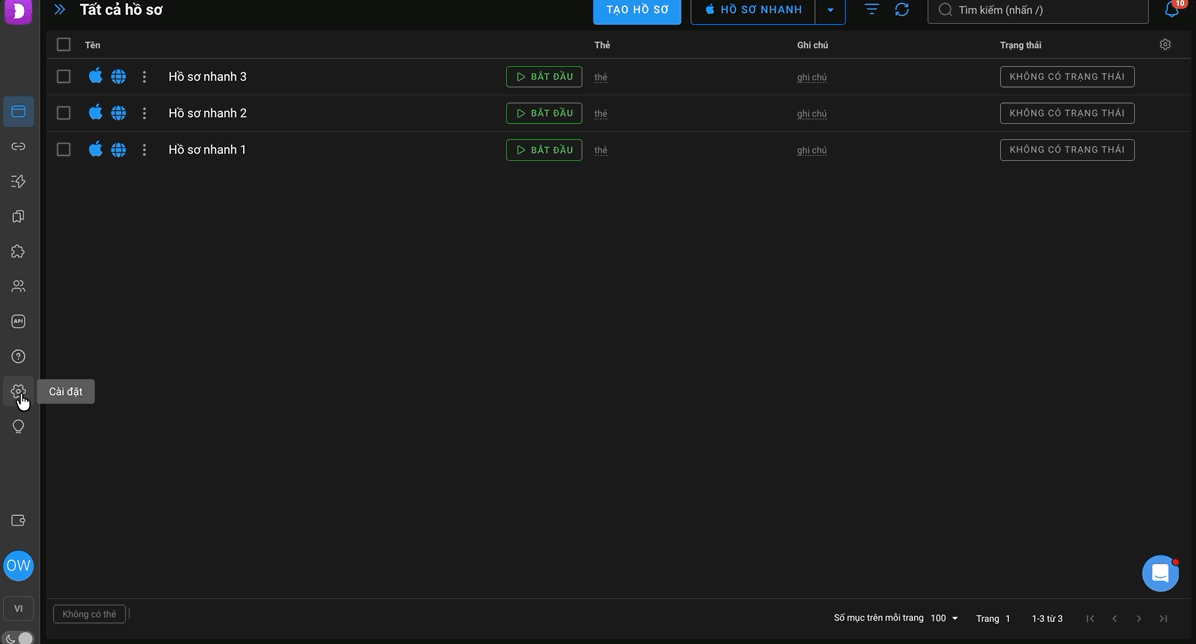Click the filter icon in top bar
This screenshot has width=1196, height=644.
coord(872,9)
